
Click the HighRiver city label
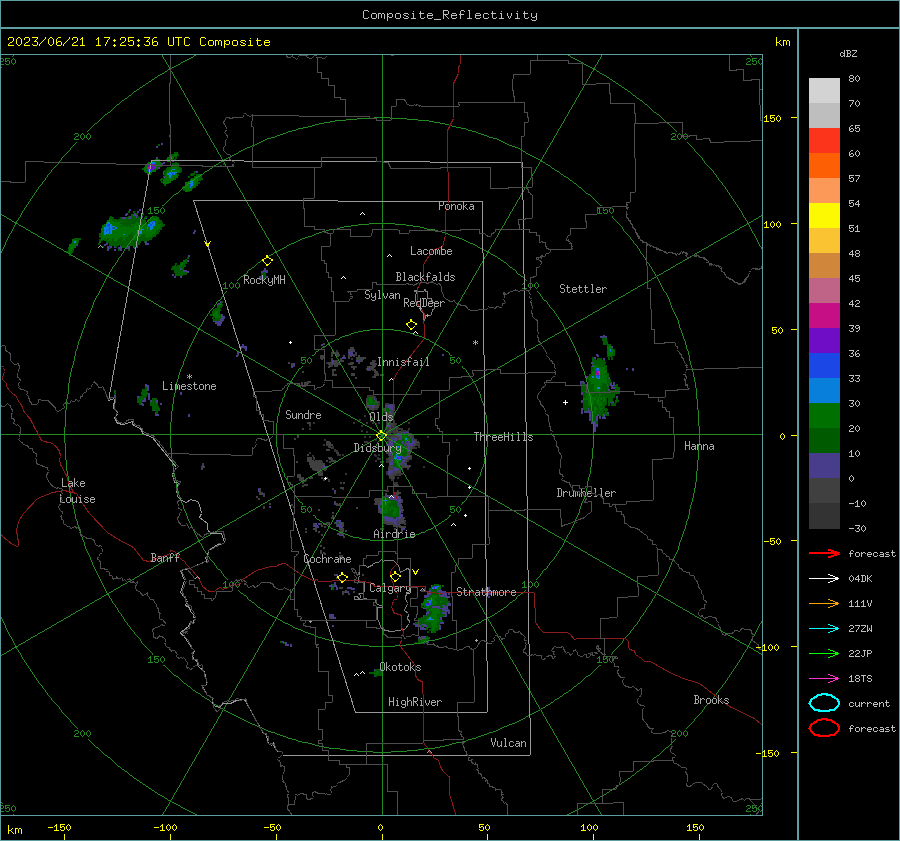pyautogui.click(x=415, y=702)
